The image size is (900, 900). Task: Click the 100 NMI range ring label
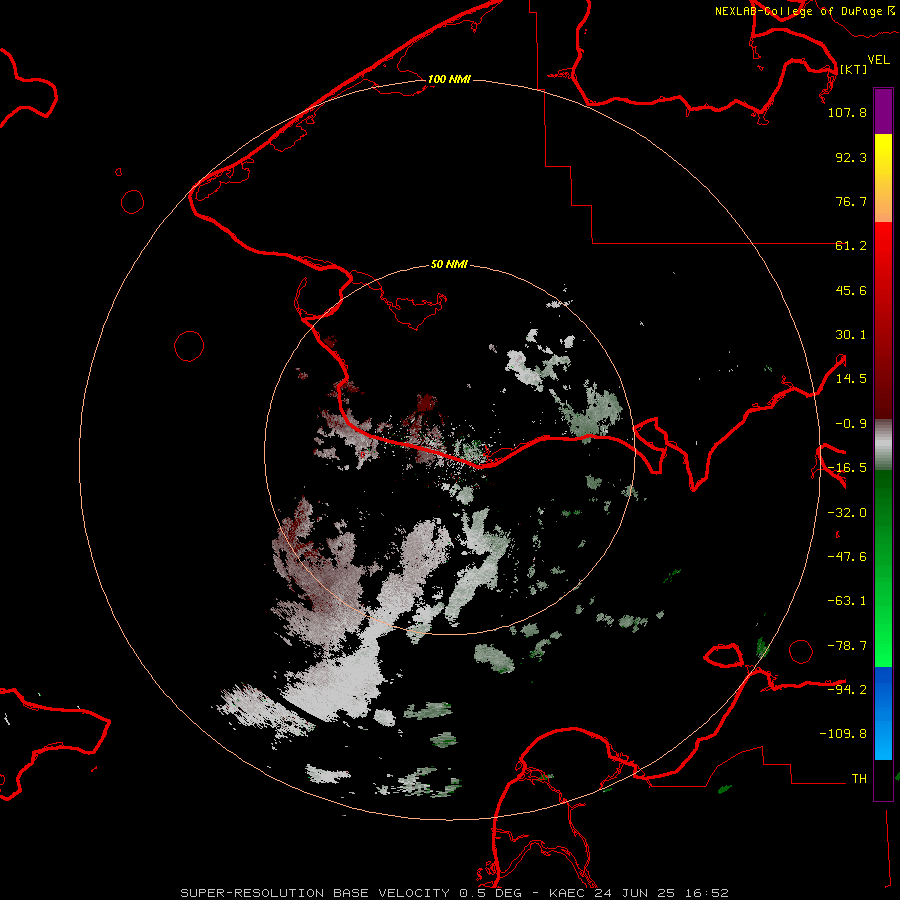click(449, 79)
